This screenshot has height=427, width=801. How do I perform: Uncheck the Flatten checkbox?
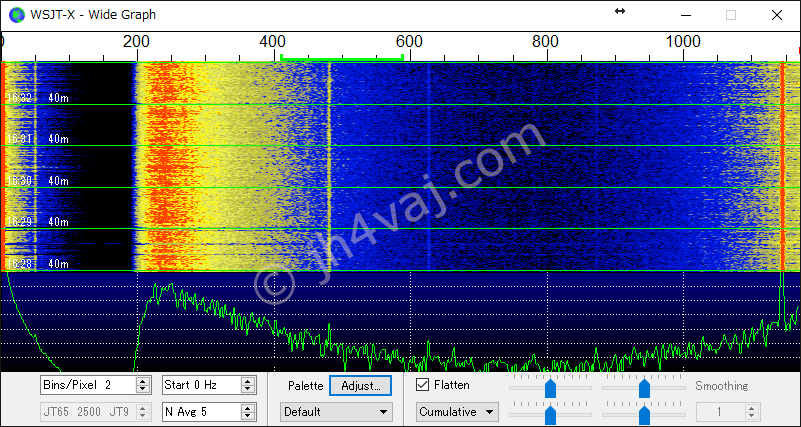(422, 385)
